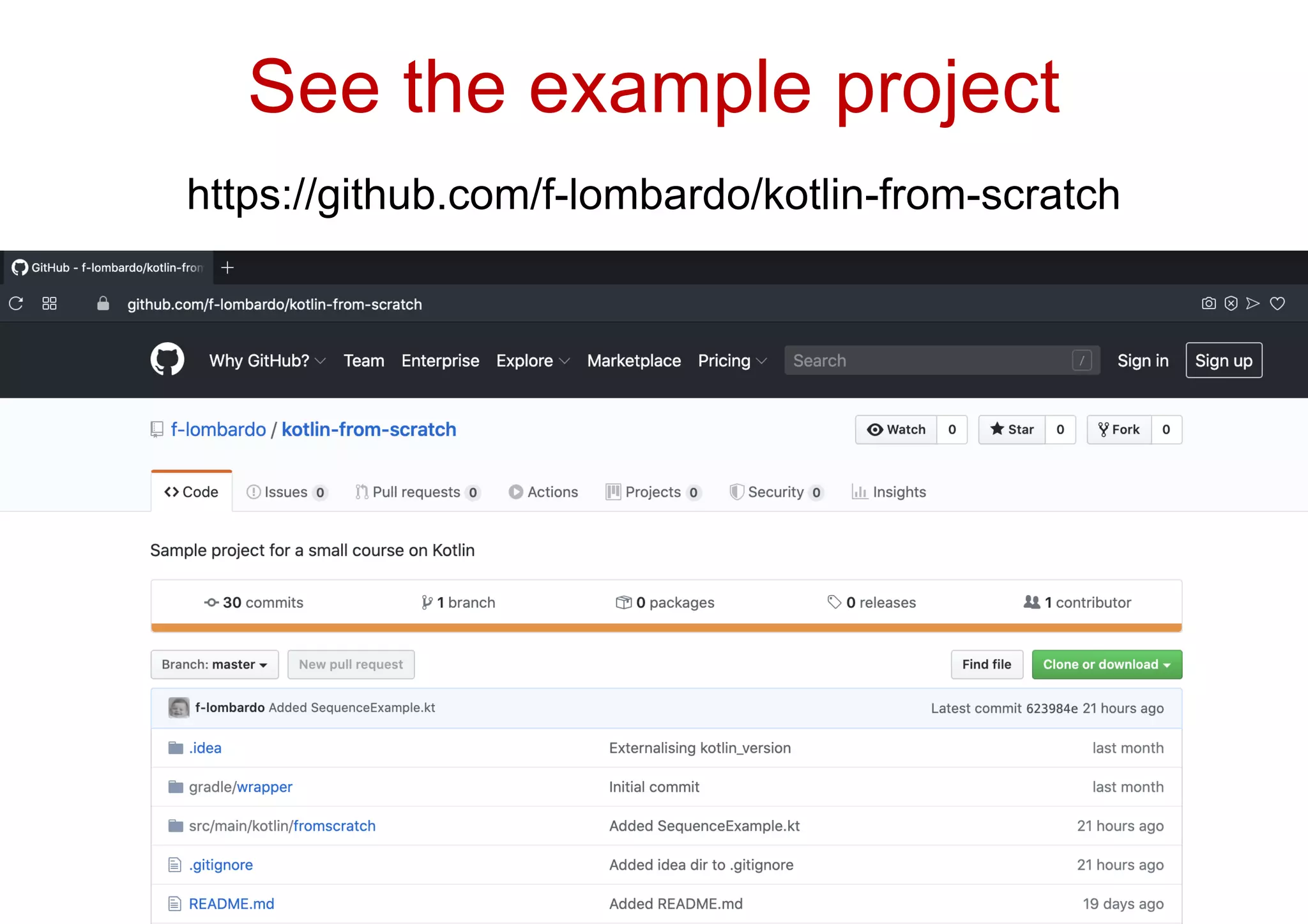Switch to the Pull requests tab
The width and height of the screenshot is (1308, 924).
[x=416, y=492]
